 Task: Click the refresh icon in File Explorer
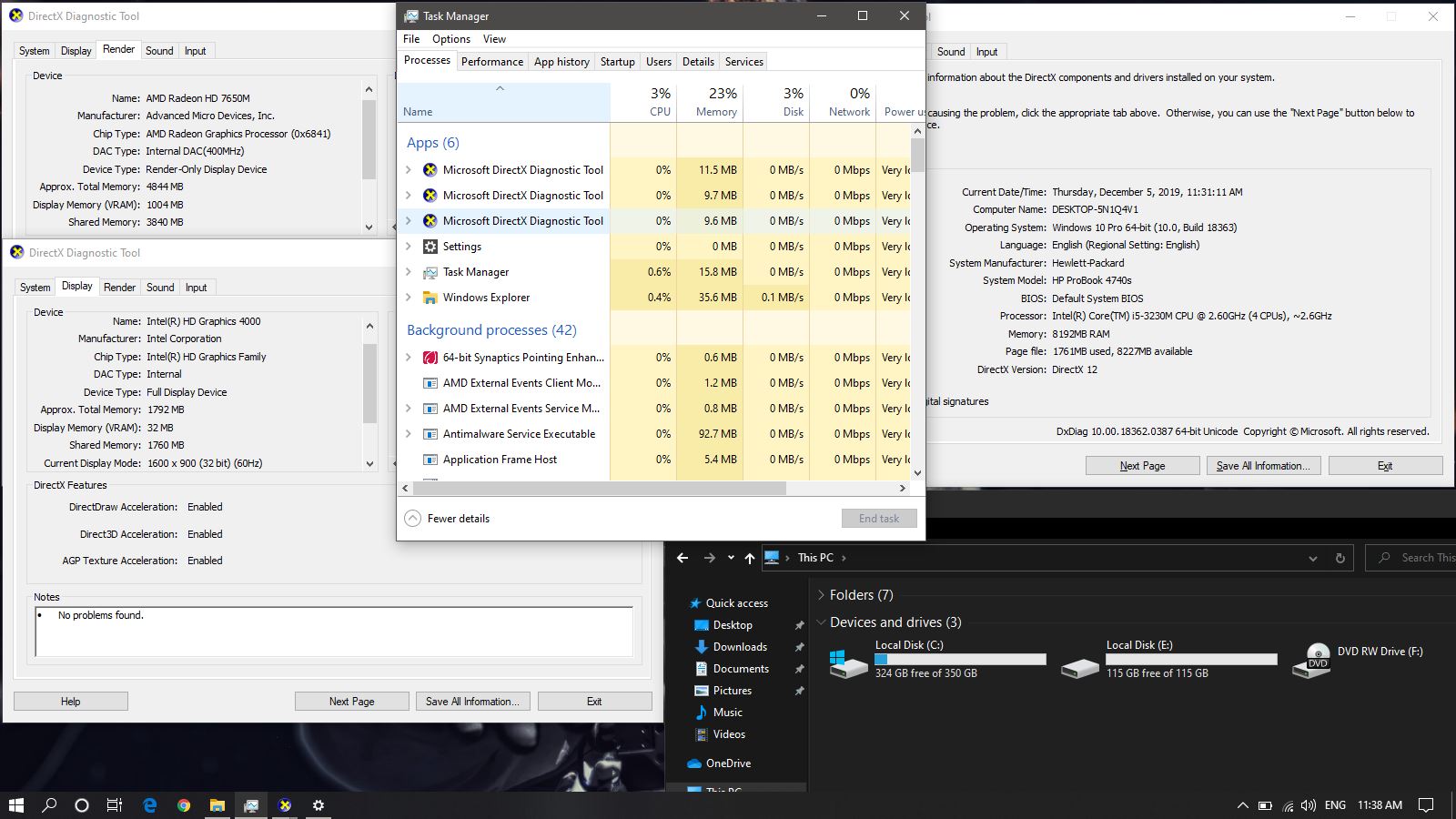[x=1340, y=558]
